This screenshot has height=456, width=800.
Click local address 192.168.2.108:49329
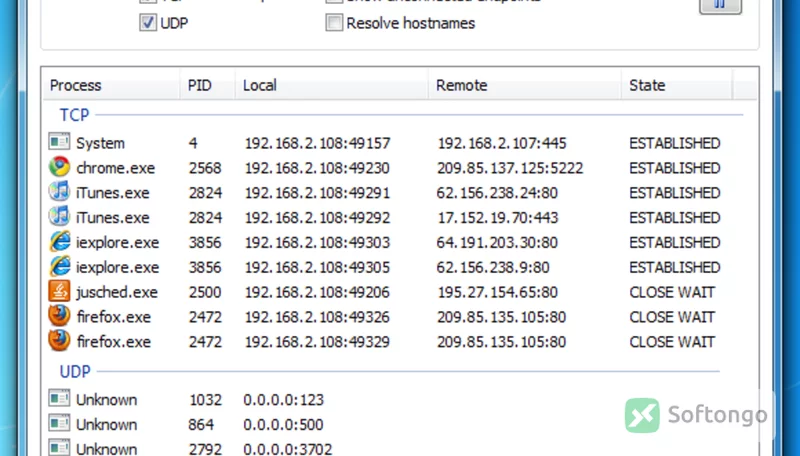[x=317, y=342]
